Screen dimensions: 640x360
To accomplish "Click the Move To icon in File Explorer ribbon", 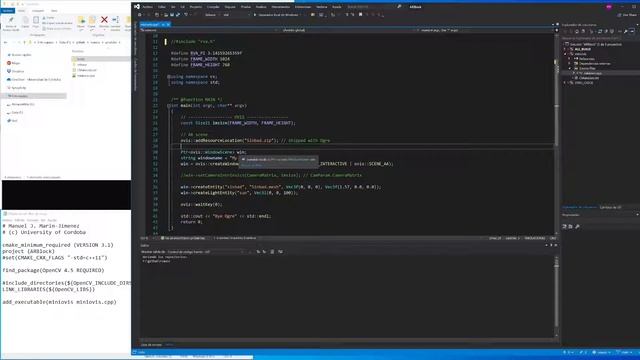I will click(81, 20).
